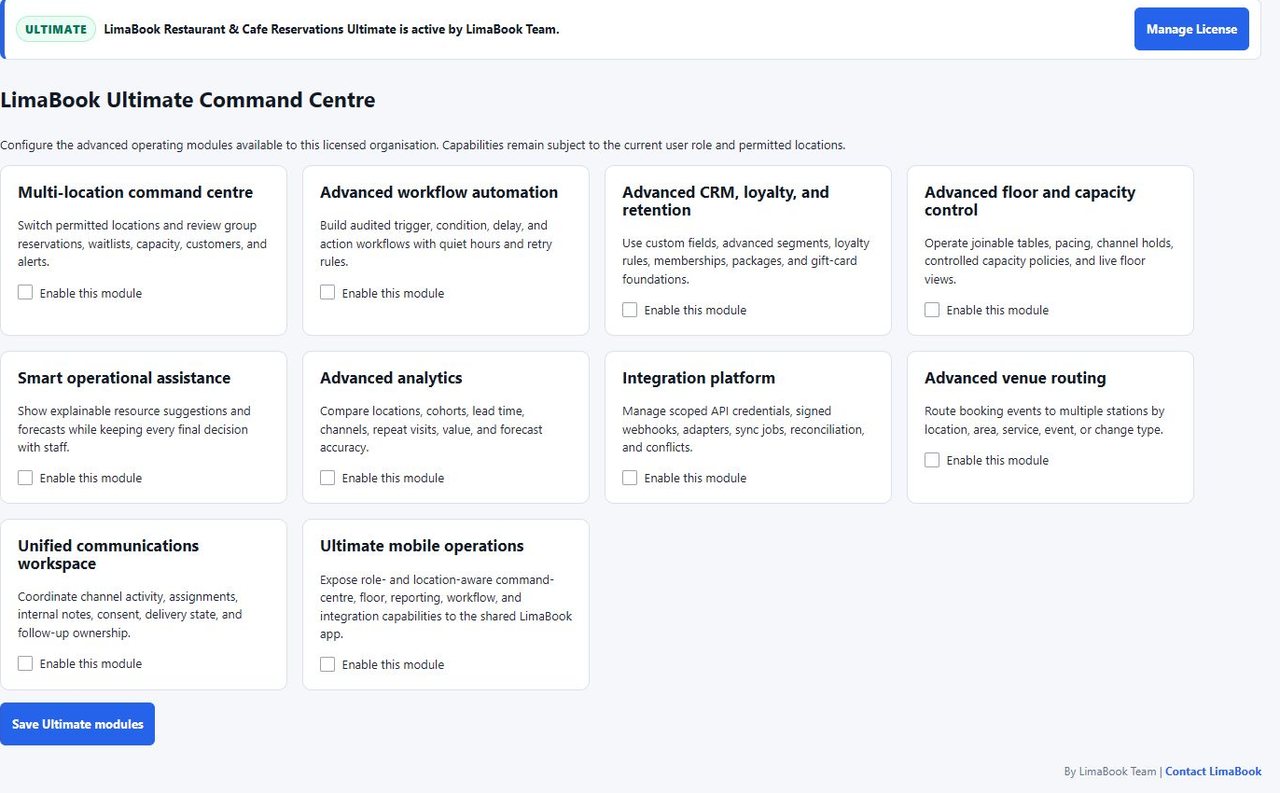
Task: Click the license active status message
Action: (x=331, y=29)
